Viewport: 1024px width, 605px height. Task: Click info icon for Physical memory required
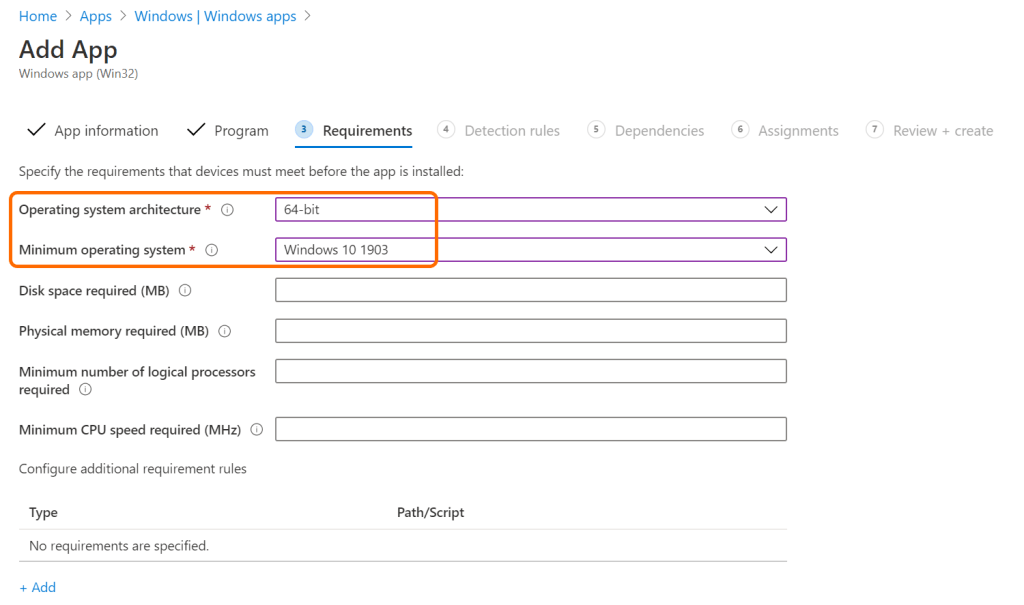pyautogui.click(x=224, y=331)
